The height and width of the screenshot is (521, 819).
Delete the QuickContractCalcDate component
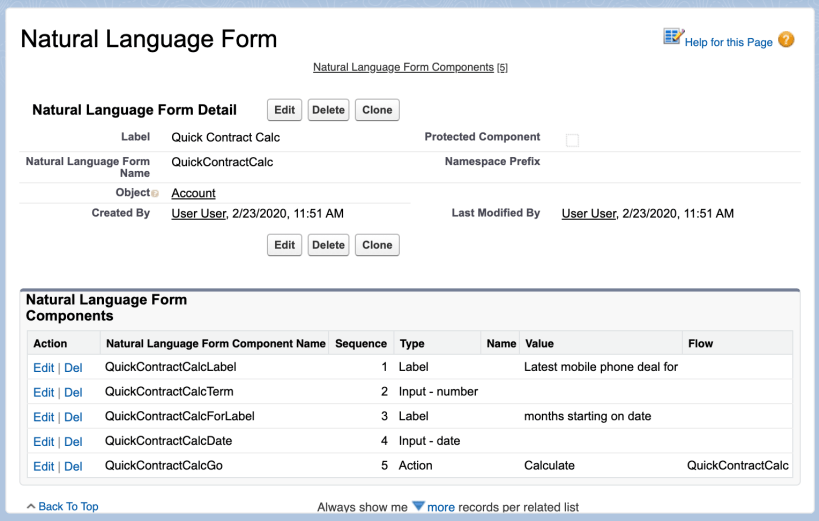[x=73, y=441]
